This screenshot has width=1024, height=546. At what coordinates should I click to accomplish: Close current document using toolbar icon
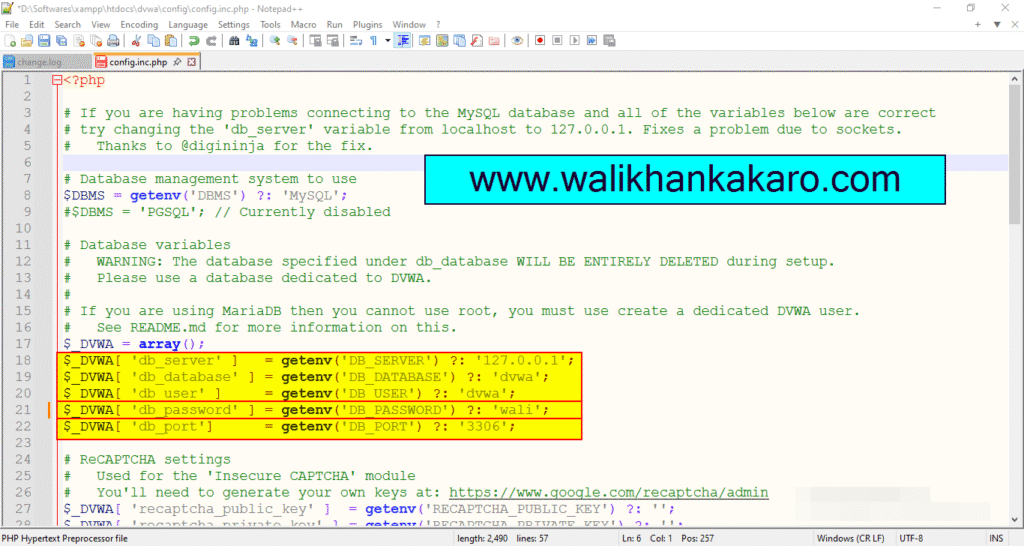(79, 40)
